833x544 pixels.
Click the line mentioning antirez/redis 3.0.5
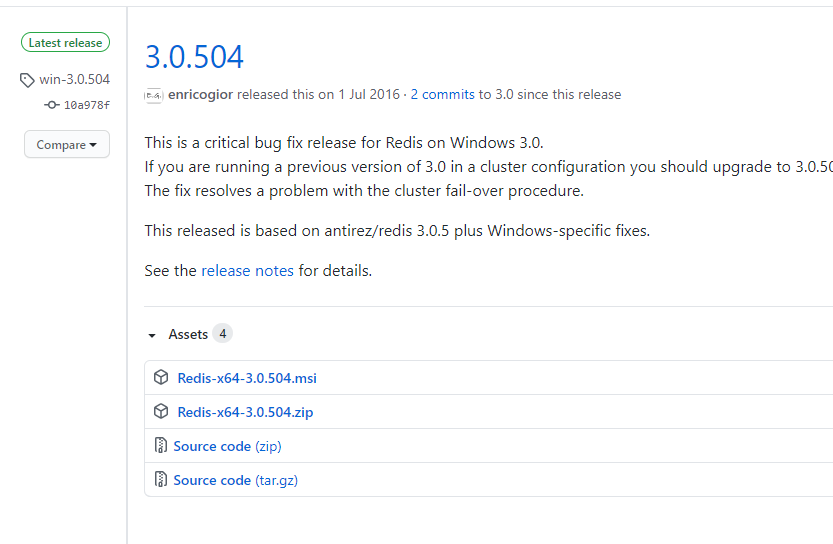coord(397,231)
